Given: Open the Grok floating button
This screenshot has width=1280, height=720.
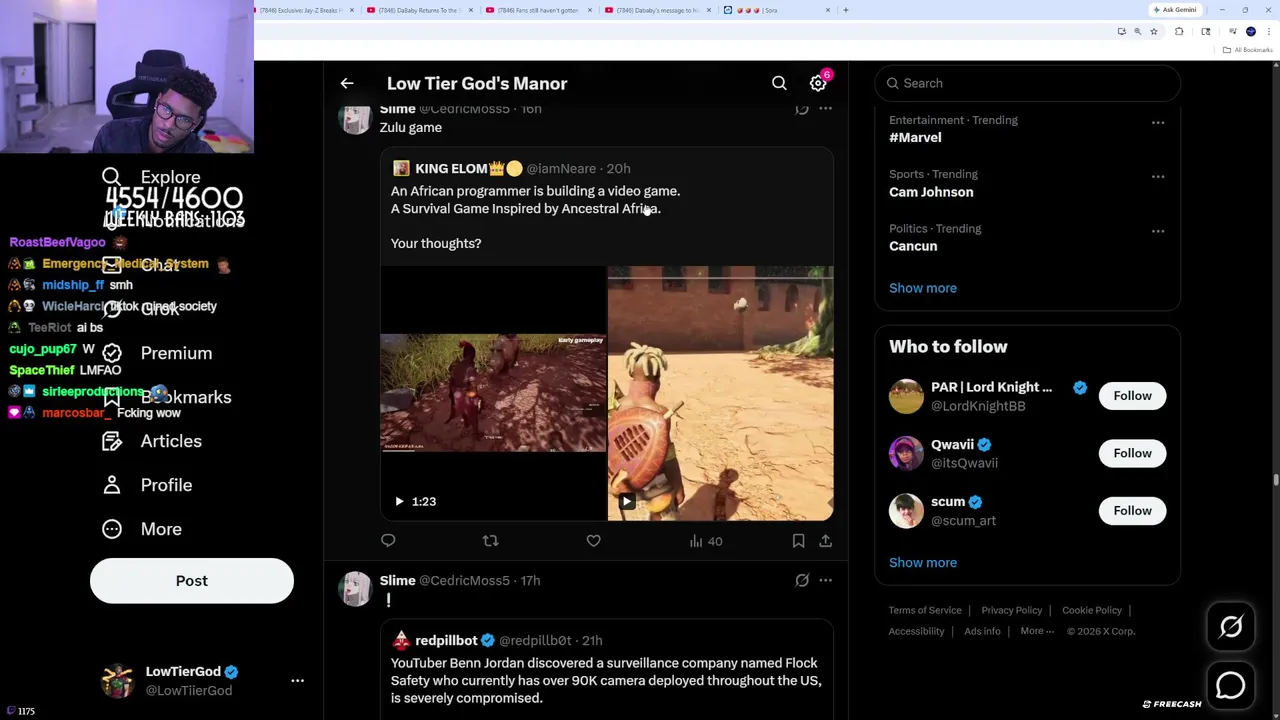Looking at the screenshot, I should point(1231,627).
